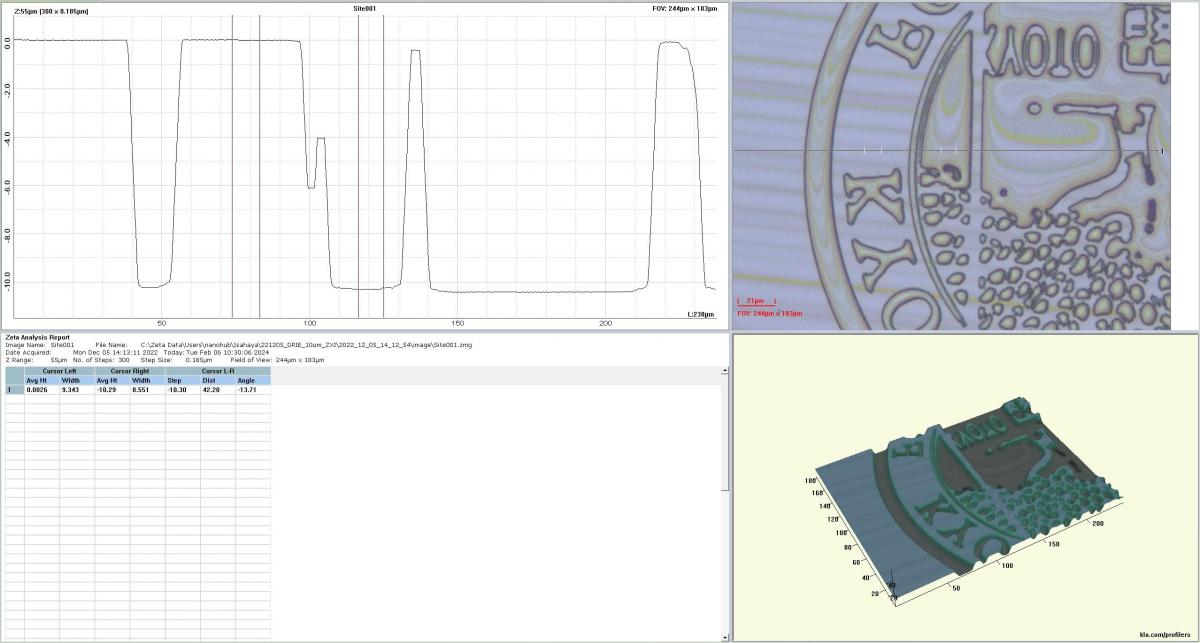Viewport: 1200px width, 643px height.
Task: Click the report scrollbar up arrow
Action: point(725,371)
